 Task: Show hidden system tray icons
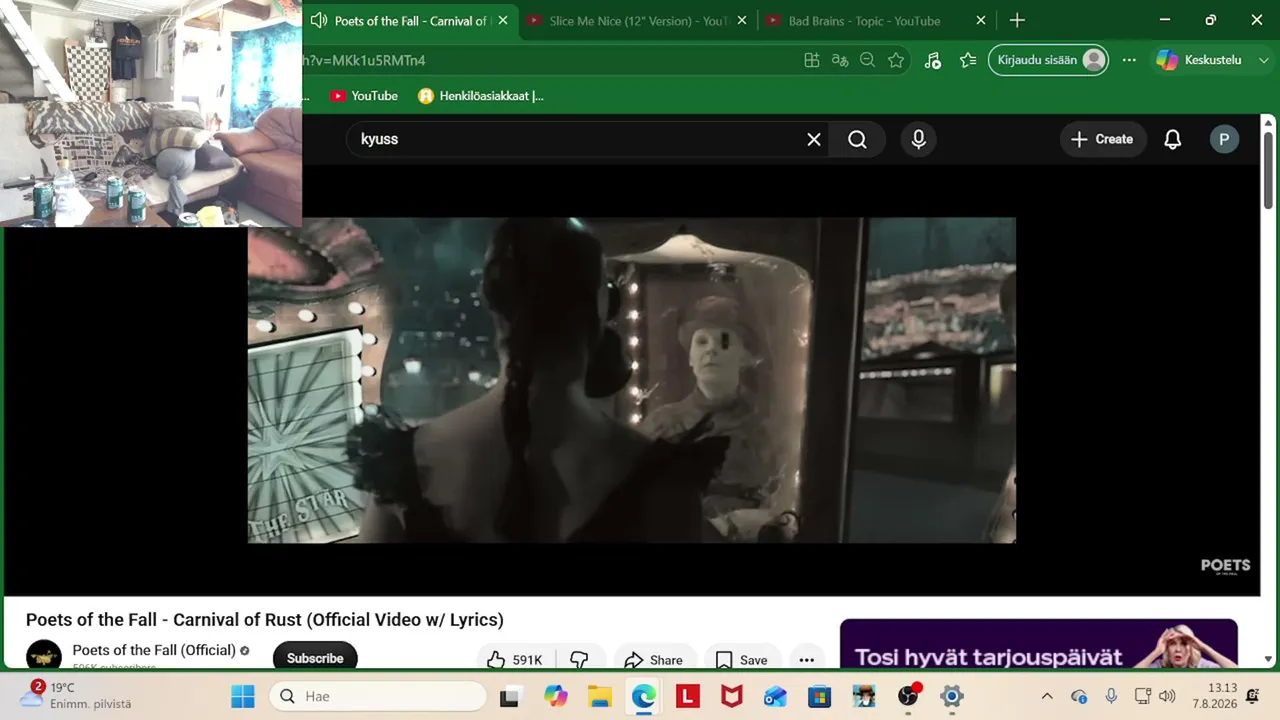point(1047,696)
